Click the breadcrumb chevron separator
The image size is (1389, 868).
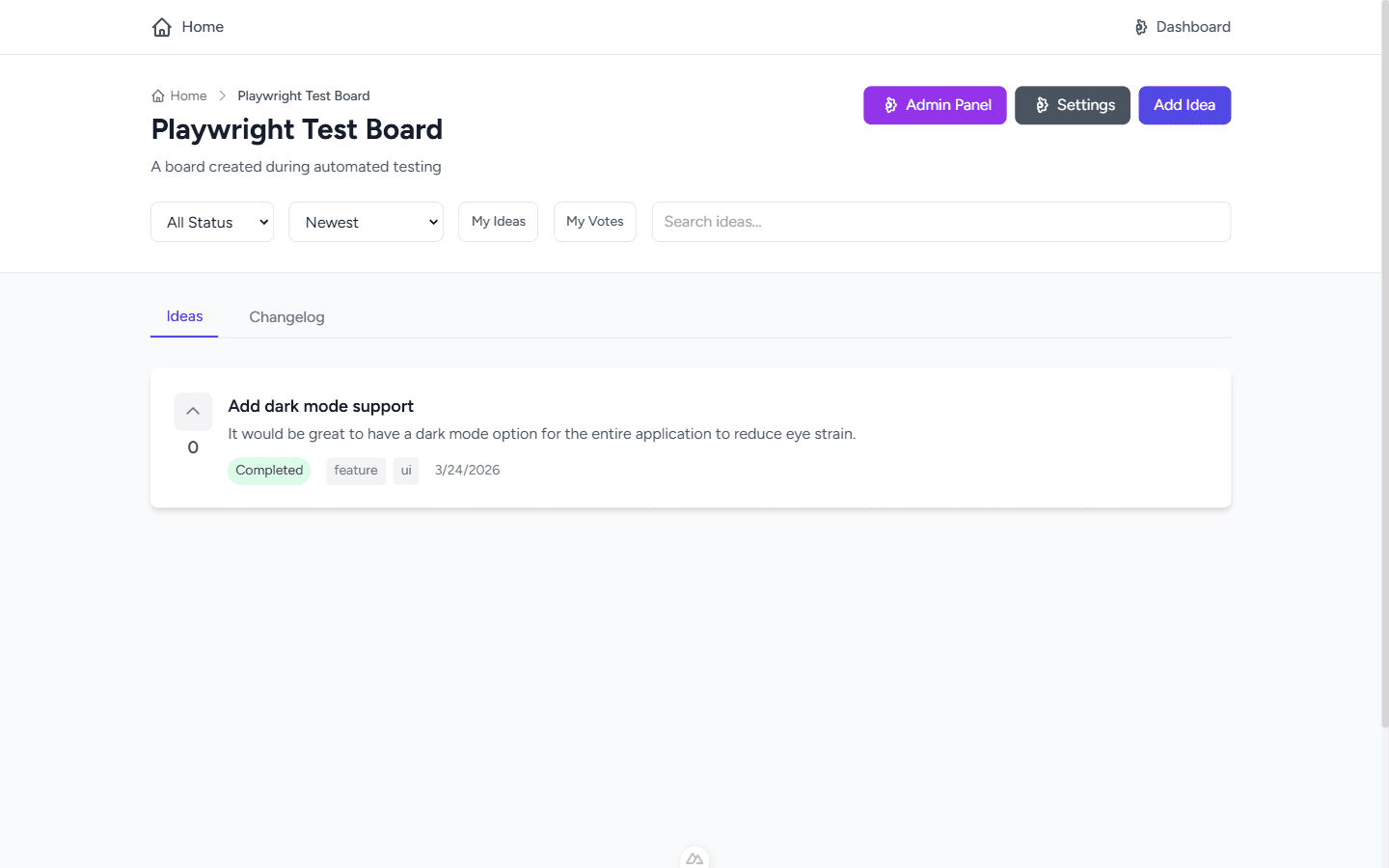(x=222, y=95)
